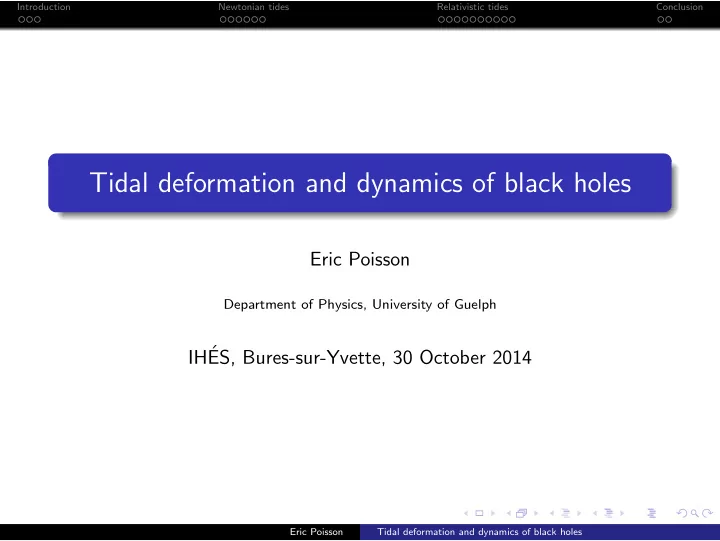Jump to the Introduction section
The height and width of the screenshot is (541, 720).
pyautogui.click(x=44, y=7)
